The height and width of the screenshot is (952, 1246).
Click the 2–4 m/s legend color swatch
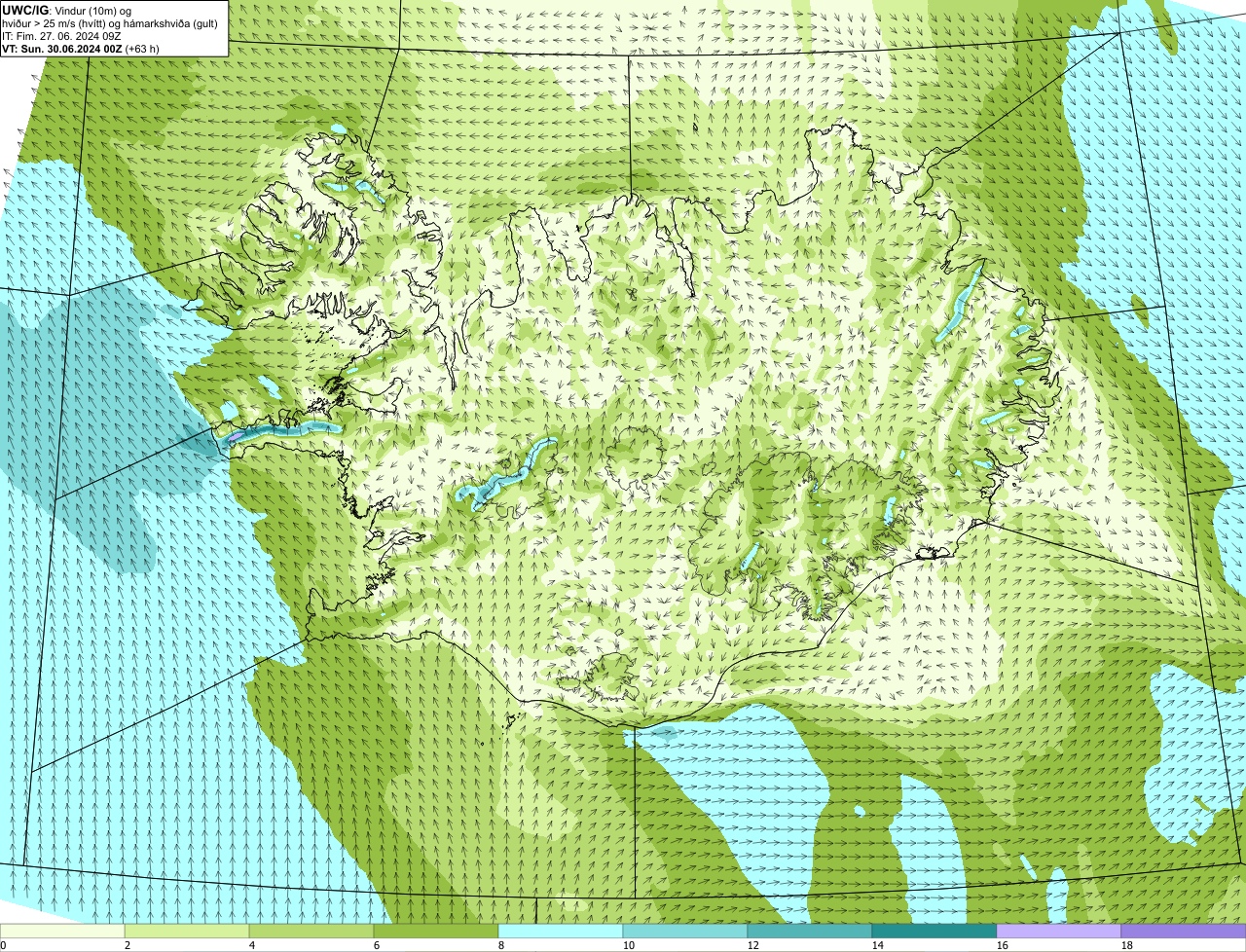pyautogui.click(x=187, y=931)
